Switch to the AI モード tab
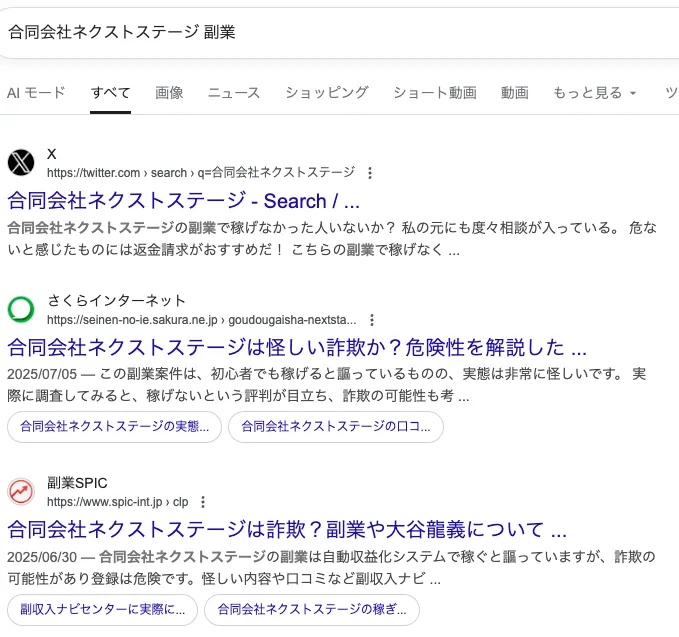This screenshot has height=637, width=679. tap(36, 93)
